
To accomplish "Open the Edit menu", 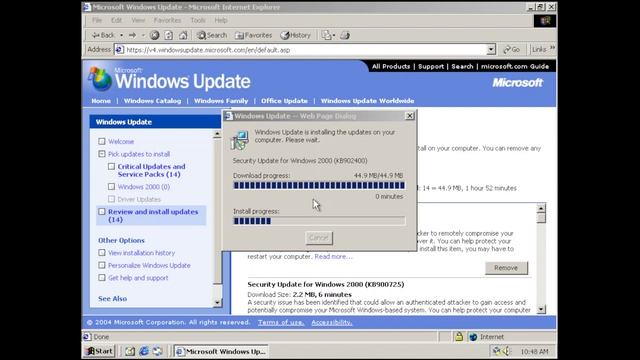I will coord(116,20).
